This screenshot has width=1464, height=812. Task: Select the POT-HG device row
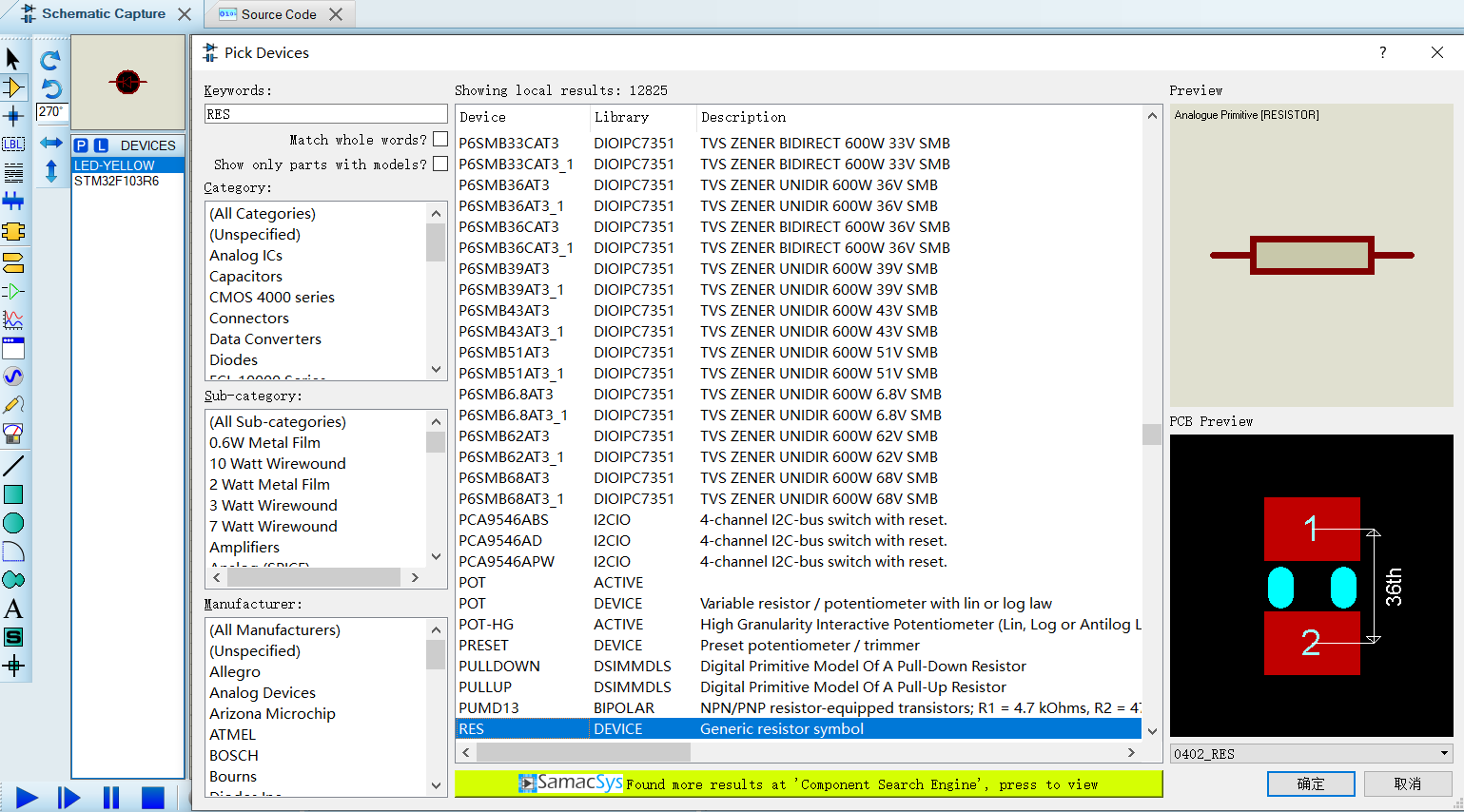[x=798, y=625]
